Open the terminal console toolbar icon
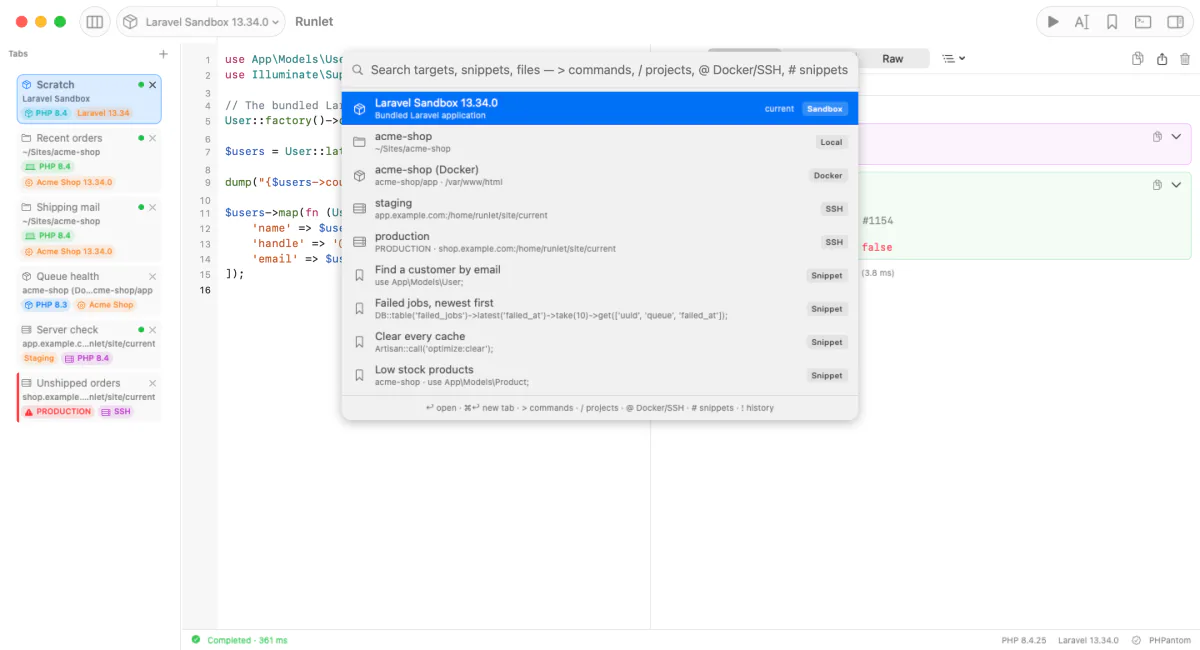Viewport: 1200px width, 650px height. pos(1143,21)
